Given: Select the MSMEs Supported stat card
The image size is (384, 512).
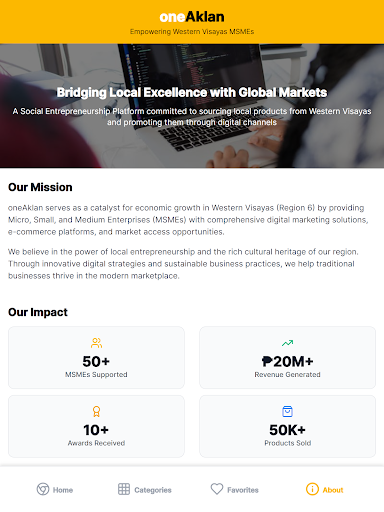Looking at the screenshot, I should coord(96,357).
